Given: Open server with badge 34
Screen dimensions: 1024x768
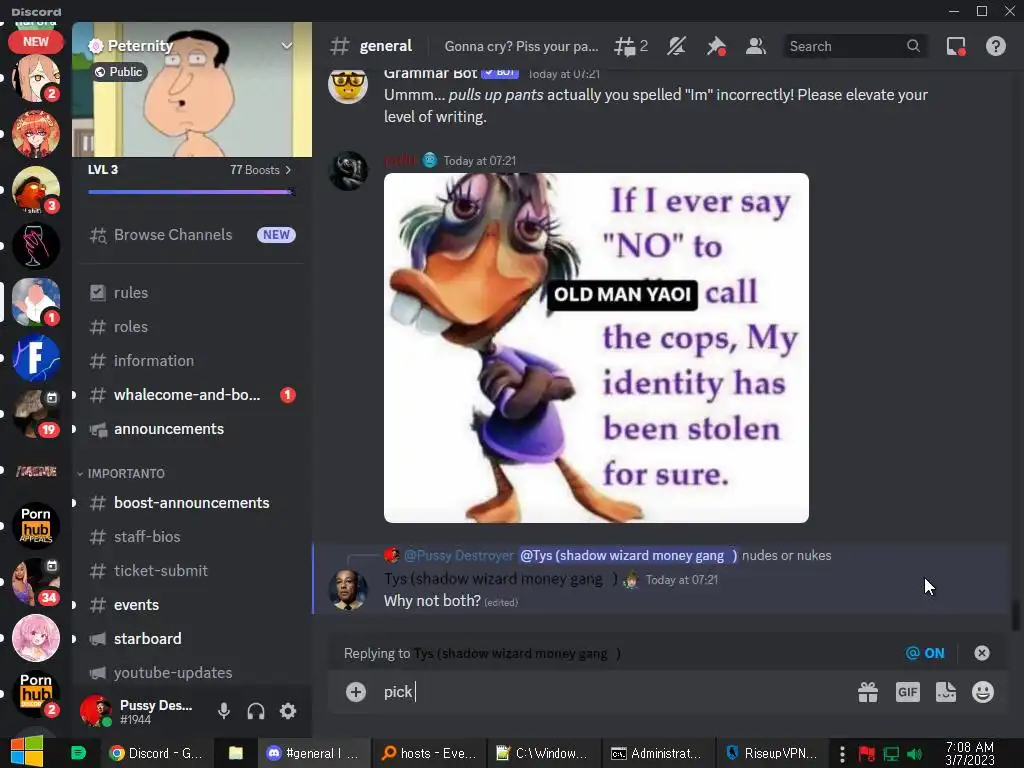Looking at the screenshot, I should [x=36, y=582].
